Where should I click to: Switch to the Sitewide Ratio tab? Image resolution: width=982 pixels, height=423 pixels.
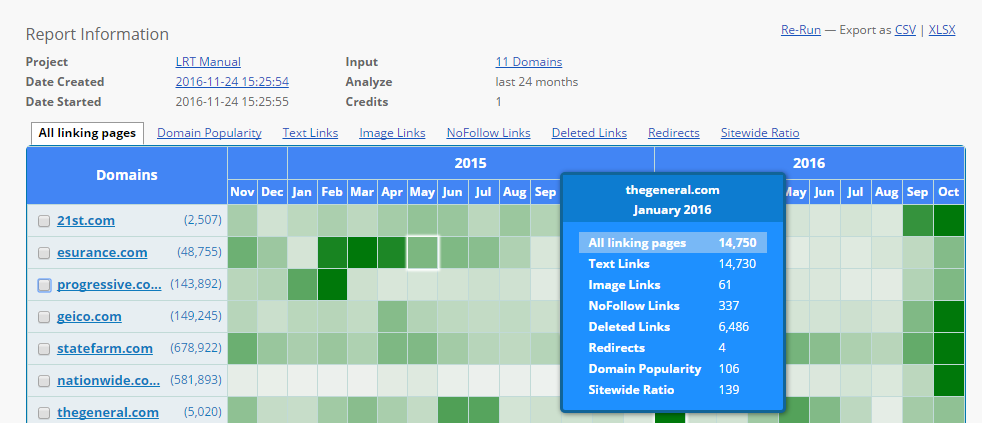click(760, 133)
